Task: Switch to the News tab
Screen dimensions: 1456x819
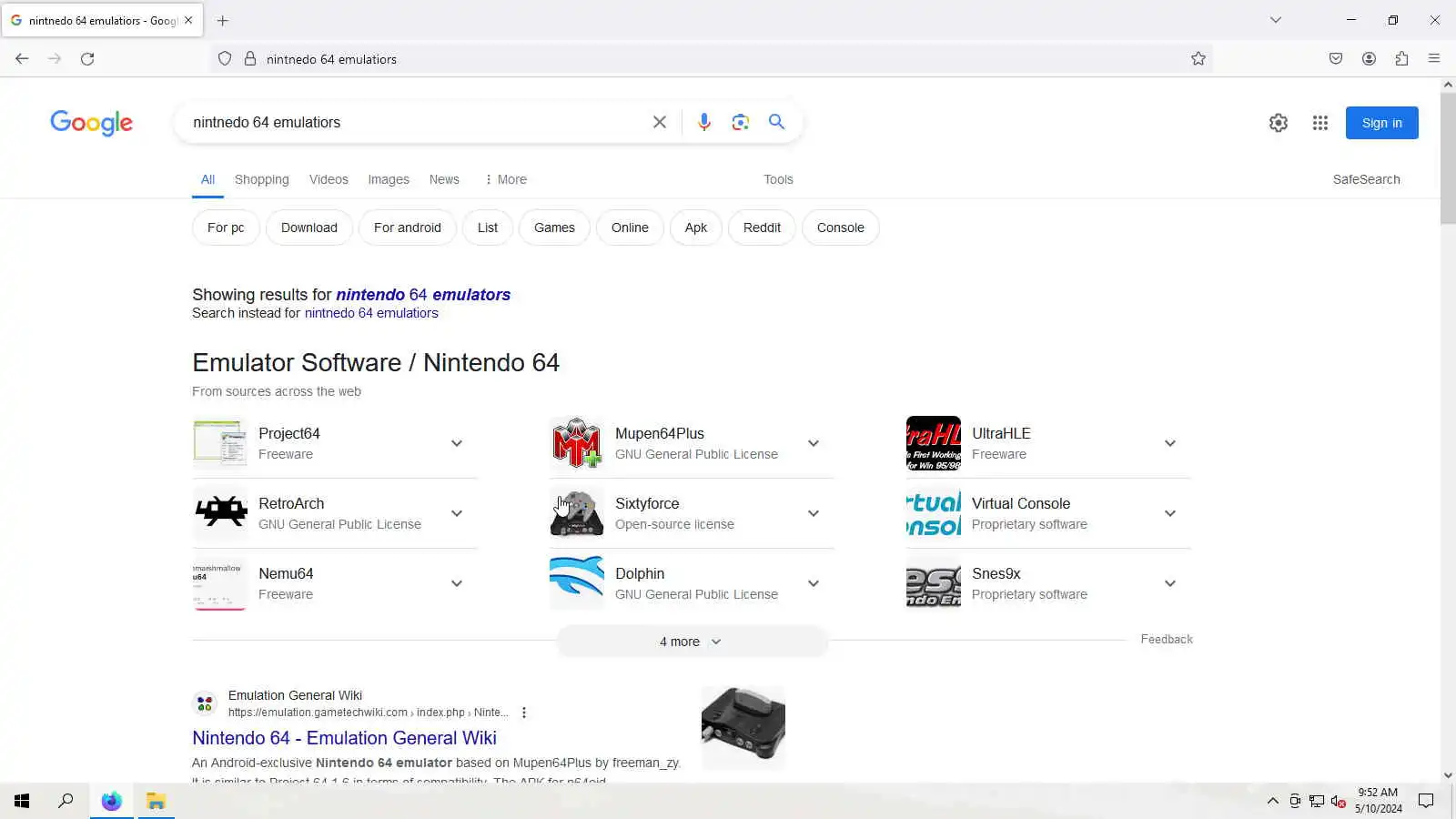Action: [x=444, y=179]
